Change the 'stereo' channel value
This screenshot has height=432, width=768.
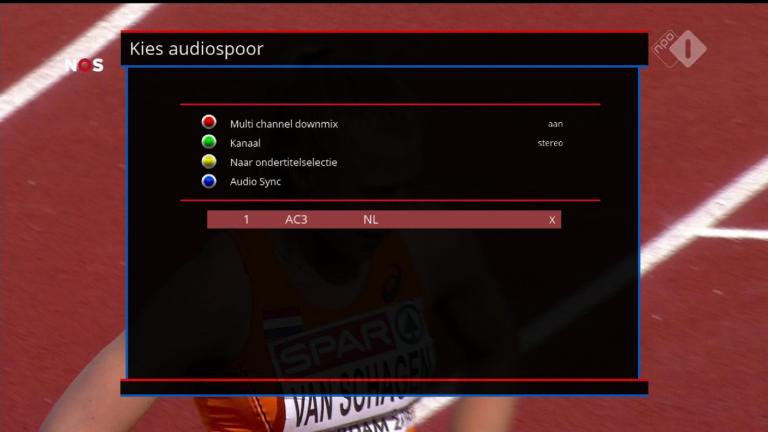(550, 143)
